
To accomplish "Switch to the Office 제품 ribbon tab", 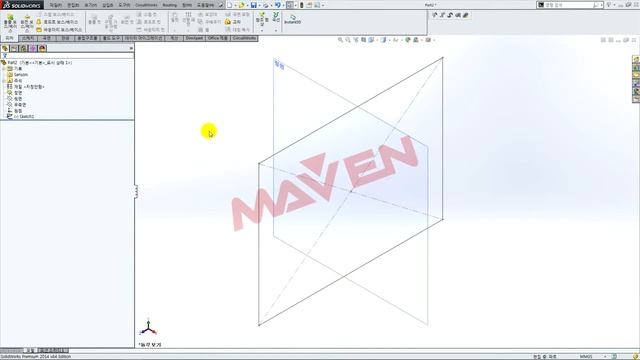I will point(218,38).
